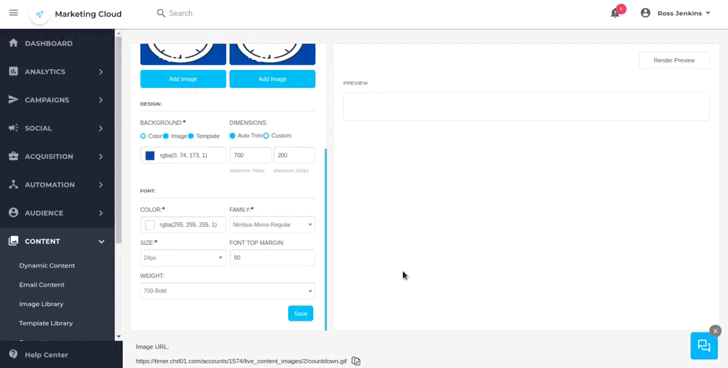Click the Font Top Margin field
The height and width of the screenshot is (368, 728).
(272, 258)
